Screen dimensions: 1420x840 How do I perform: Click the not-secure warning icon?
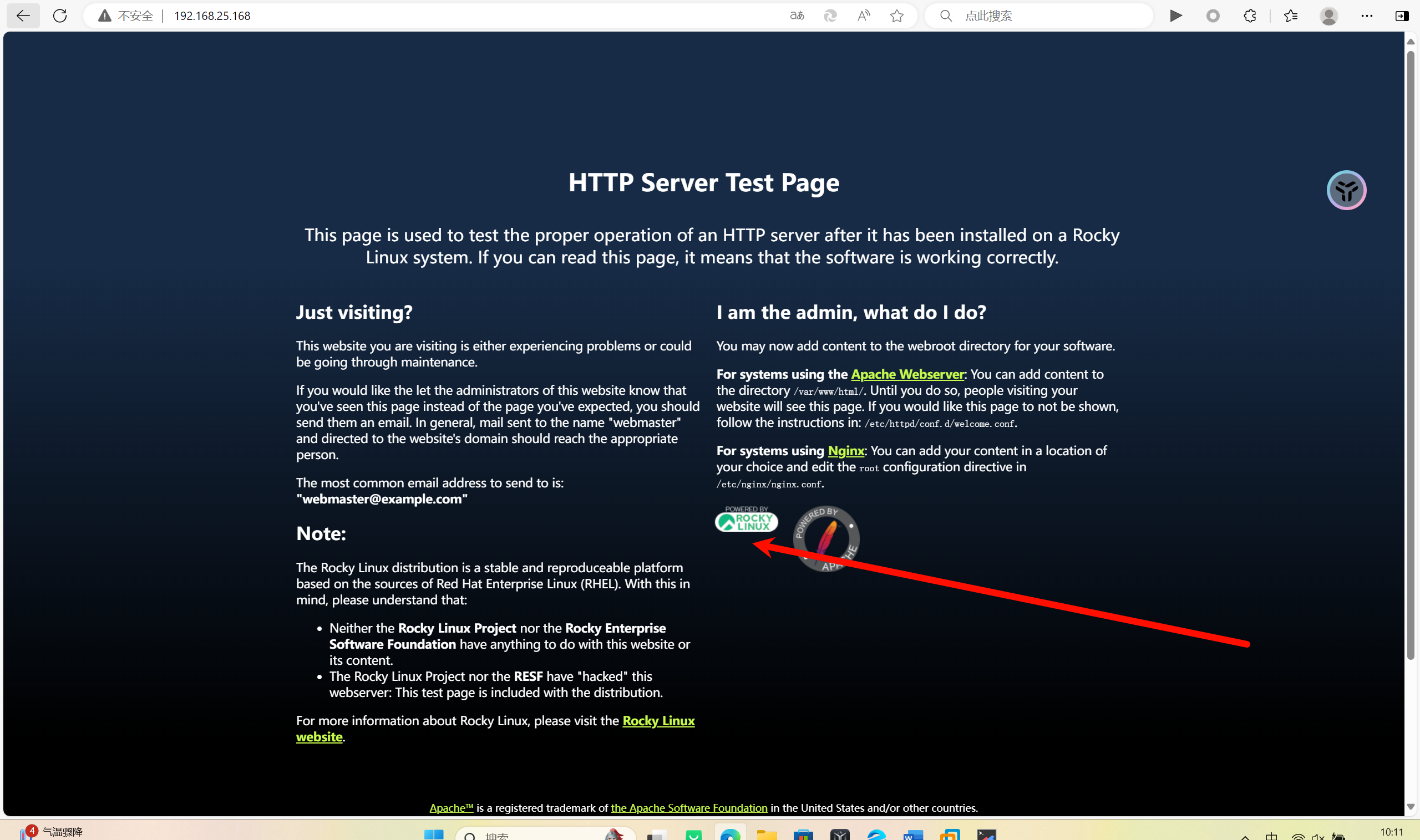point(105,16)
